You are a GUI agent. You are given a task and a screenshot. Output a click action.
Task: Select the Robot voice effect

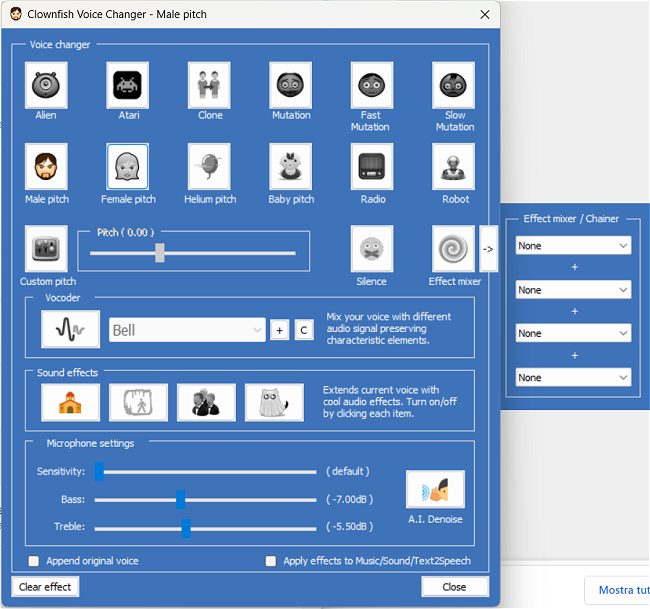[x=453, y=166]
